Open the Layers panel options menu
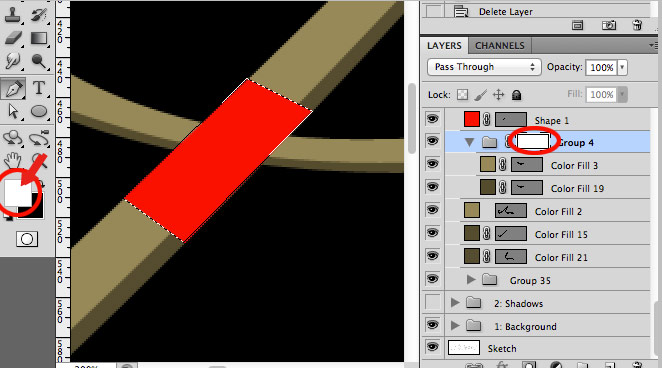This screenshot has height=368, width=662. click(x=654, y=45)
